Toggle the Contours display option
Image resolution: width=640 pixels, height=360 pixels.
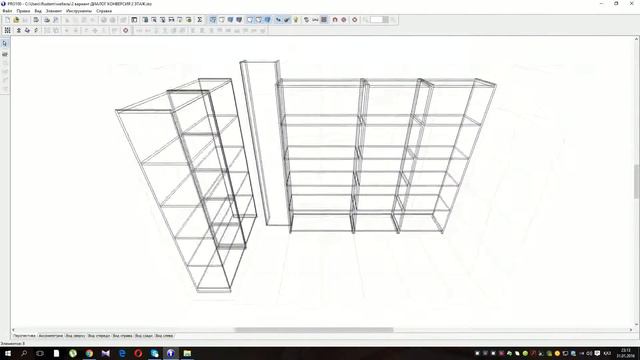250,20
